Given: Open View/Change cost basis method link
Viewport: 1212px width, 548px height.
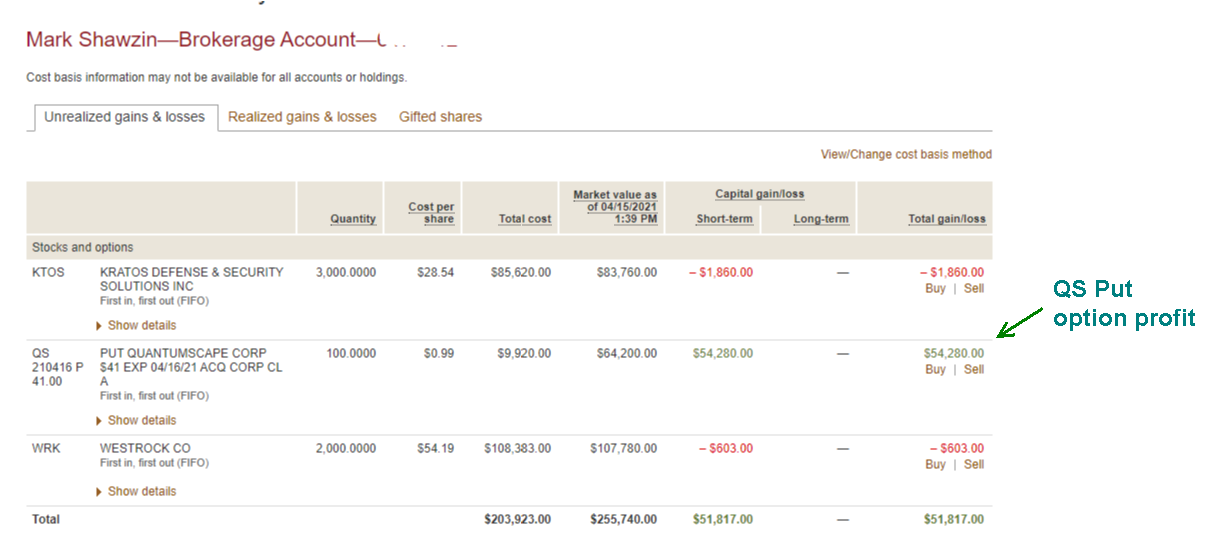Looking at the screenshot, I should pyautogui.click(x=906, y=155).
